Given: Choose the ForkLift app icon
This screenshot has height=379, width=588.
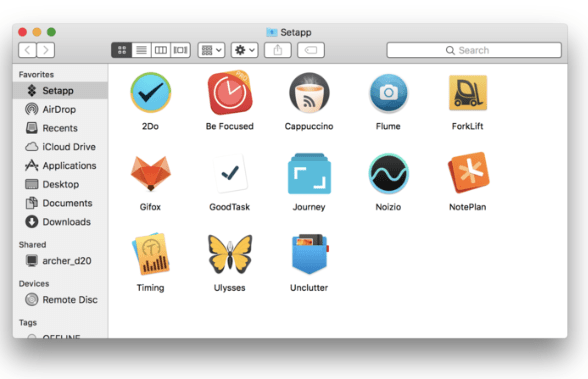Looking at the screenshot, I should click(468, 93).
